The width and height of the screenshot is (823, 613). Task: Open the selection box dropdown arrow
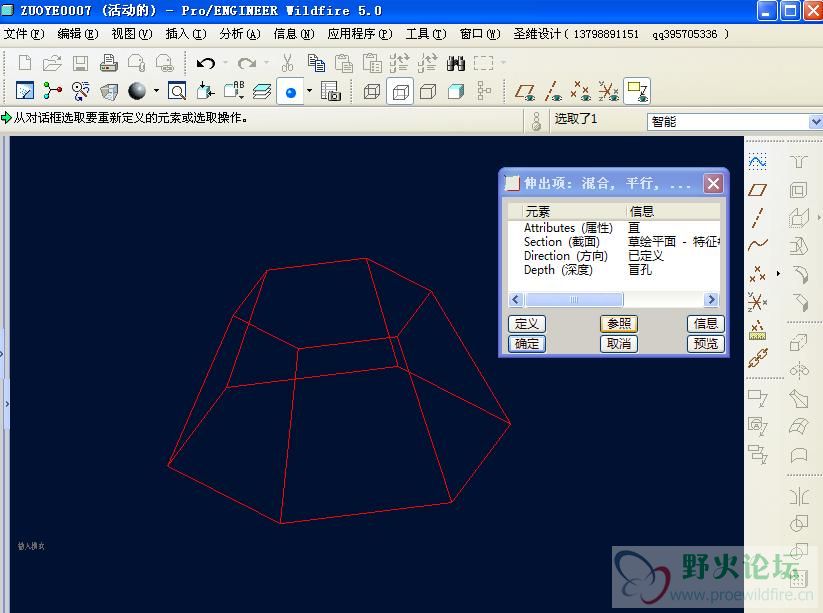tap(503, 63)
